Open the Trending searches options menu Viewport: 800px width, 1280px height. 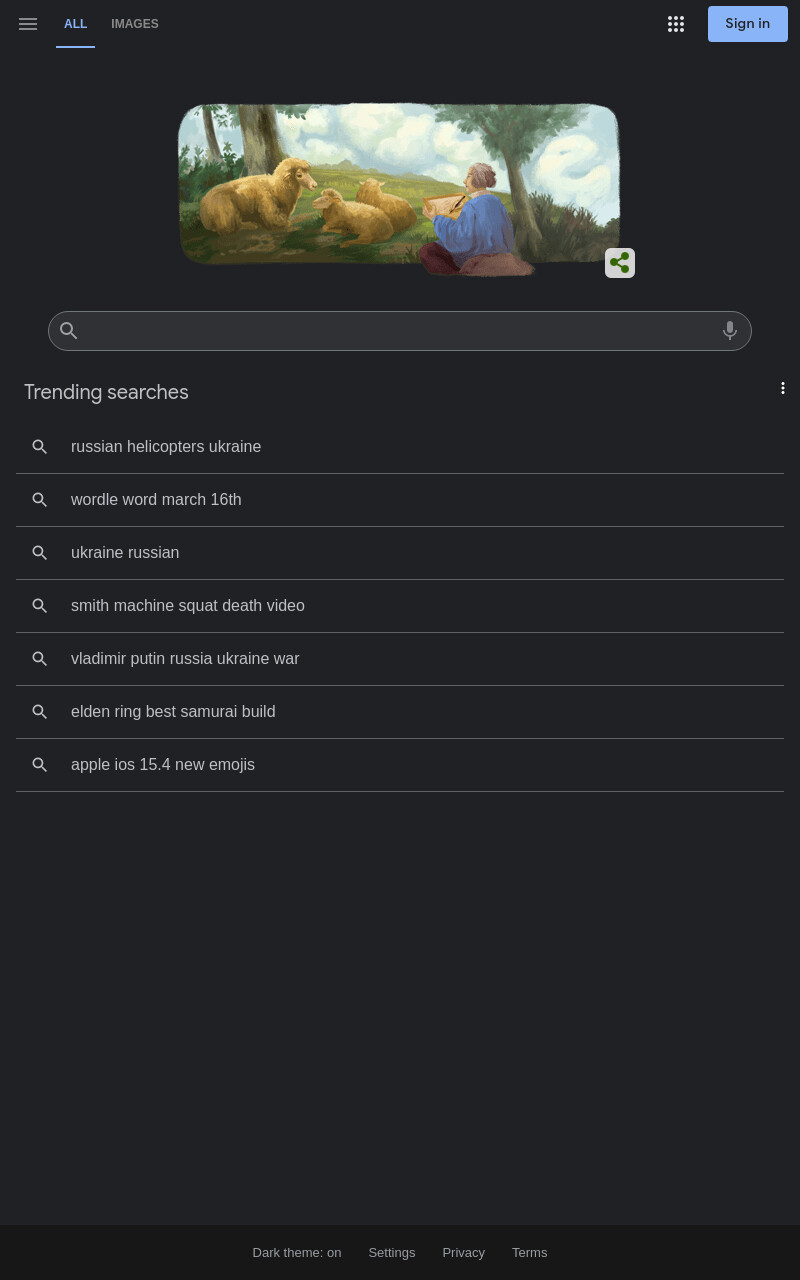[783, 388]
